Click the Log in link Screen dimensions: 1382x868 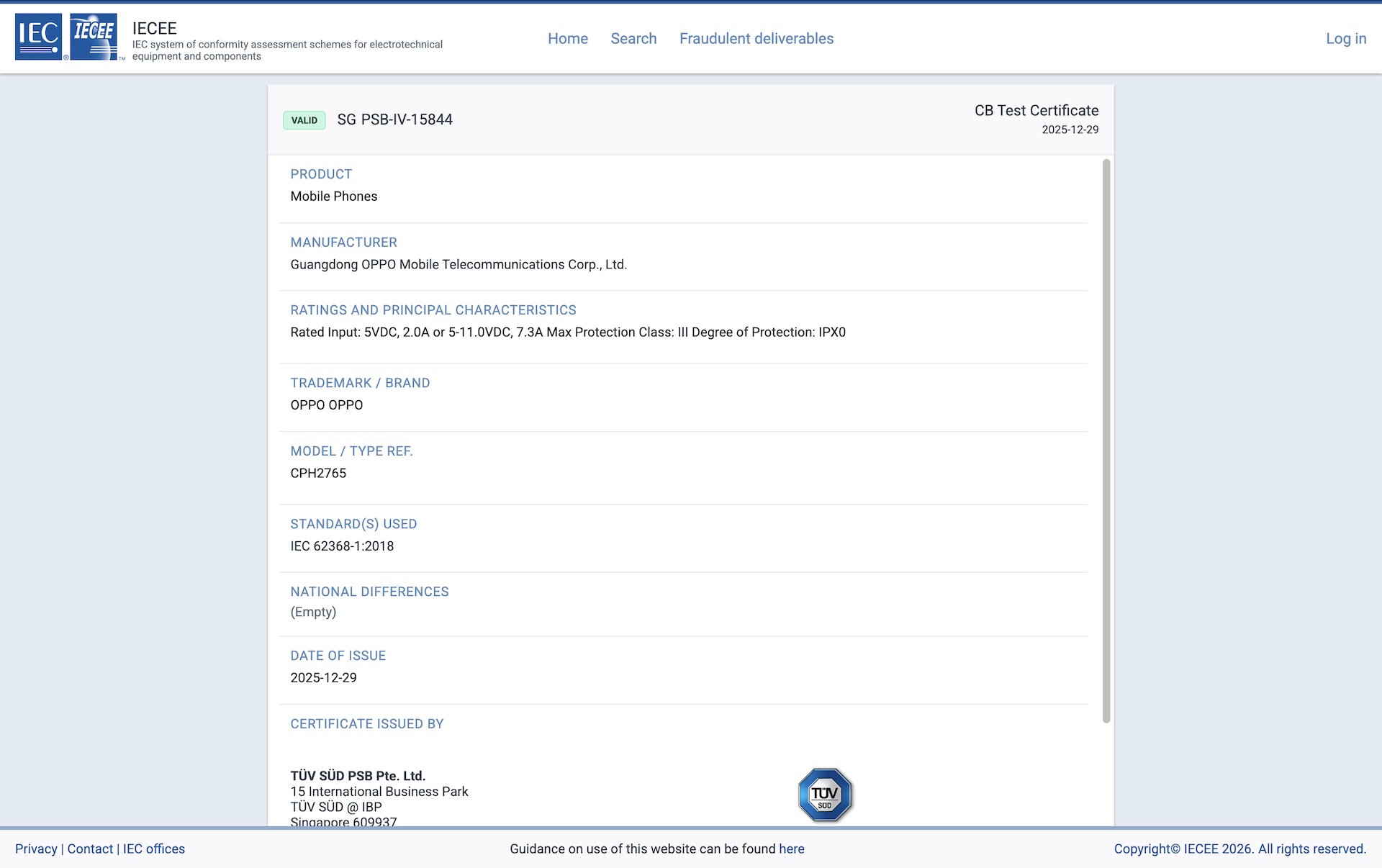point(1345,39)
